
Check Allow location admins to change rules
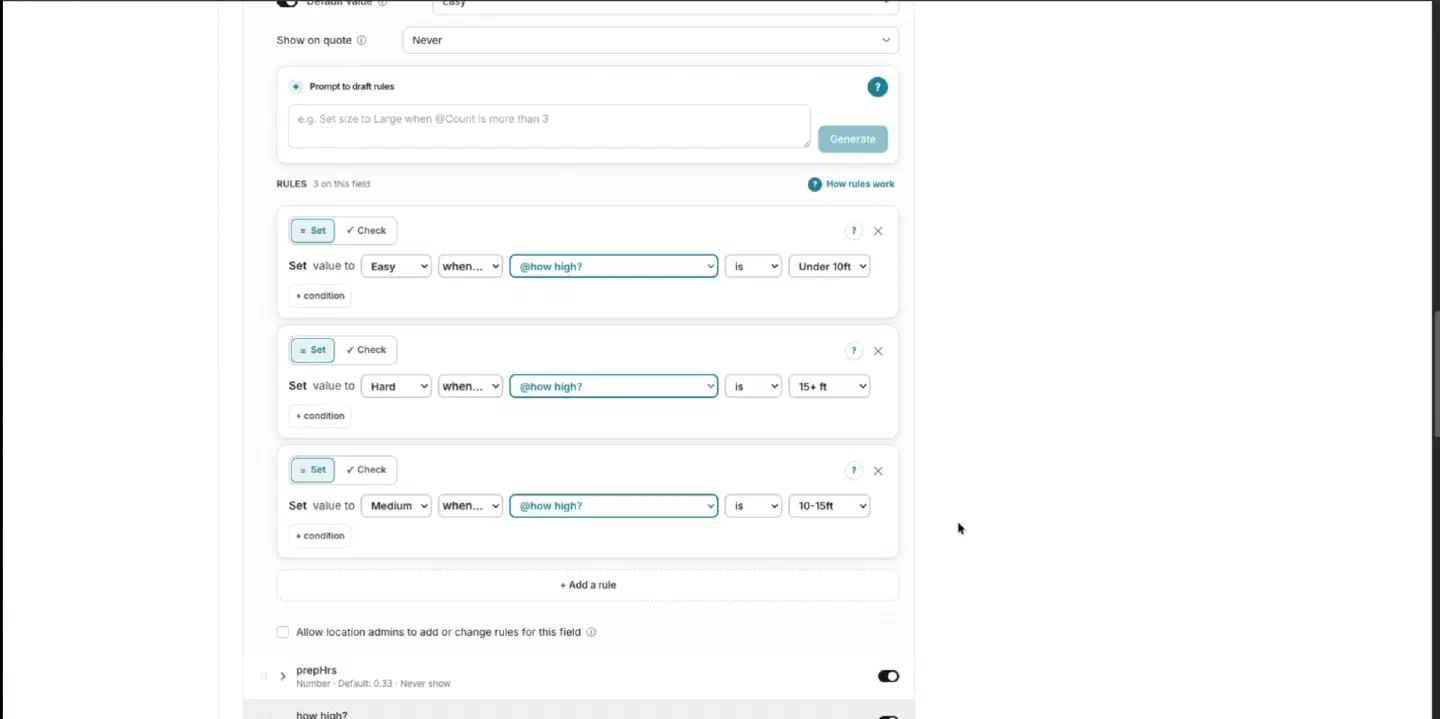tap(283, 632)
